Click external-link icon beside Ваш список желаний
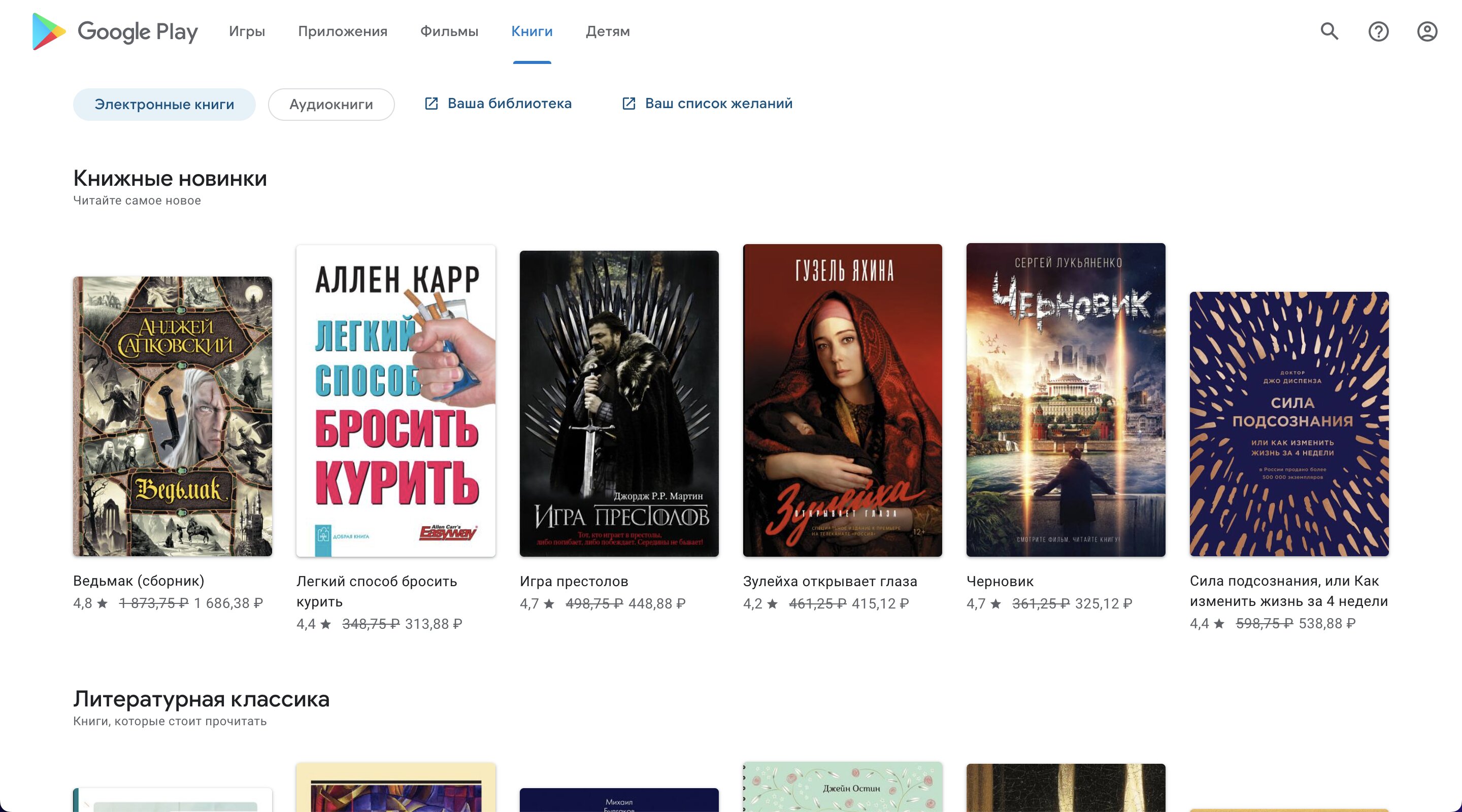1462x812 pixels. click(x=629, y=103)
